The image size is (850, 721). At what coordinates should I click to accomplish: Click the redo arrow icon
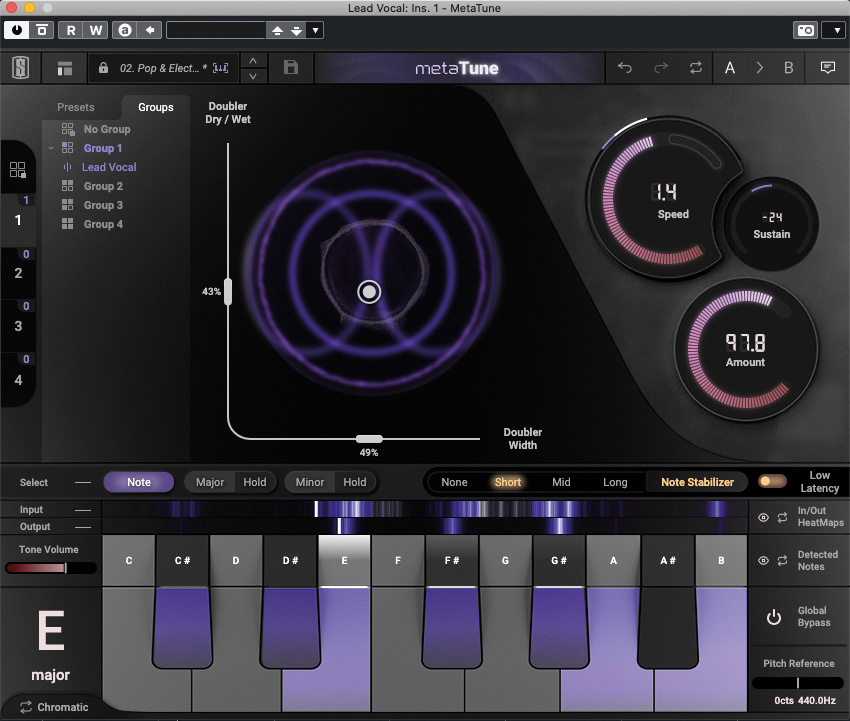[x=660, y=68]
